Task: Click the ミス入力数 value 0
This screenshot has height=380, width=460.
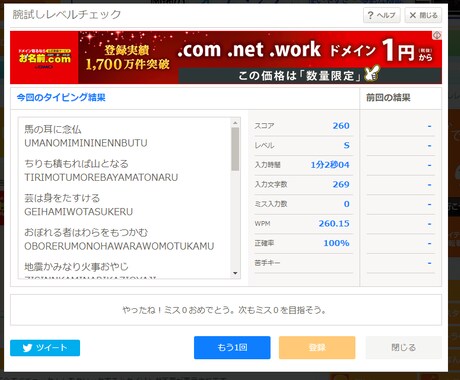Action: click(347, 204)
